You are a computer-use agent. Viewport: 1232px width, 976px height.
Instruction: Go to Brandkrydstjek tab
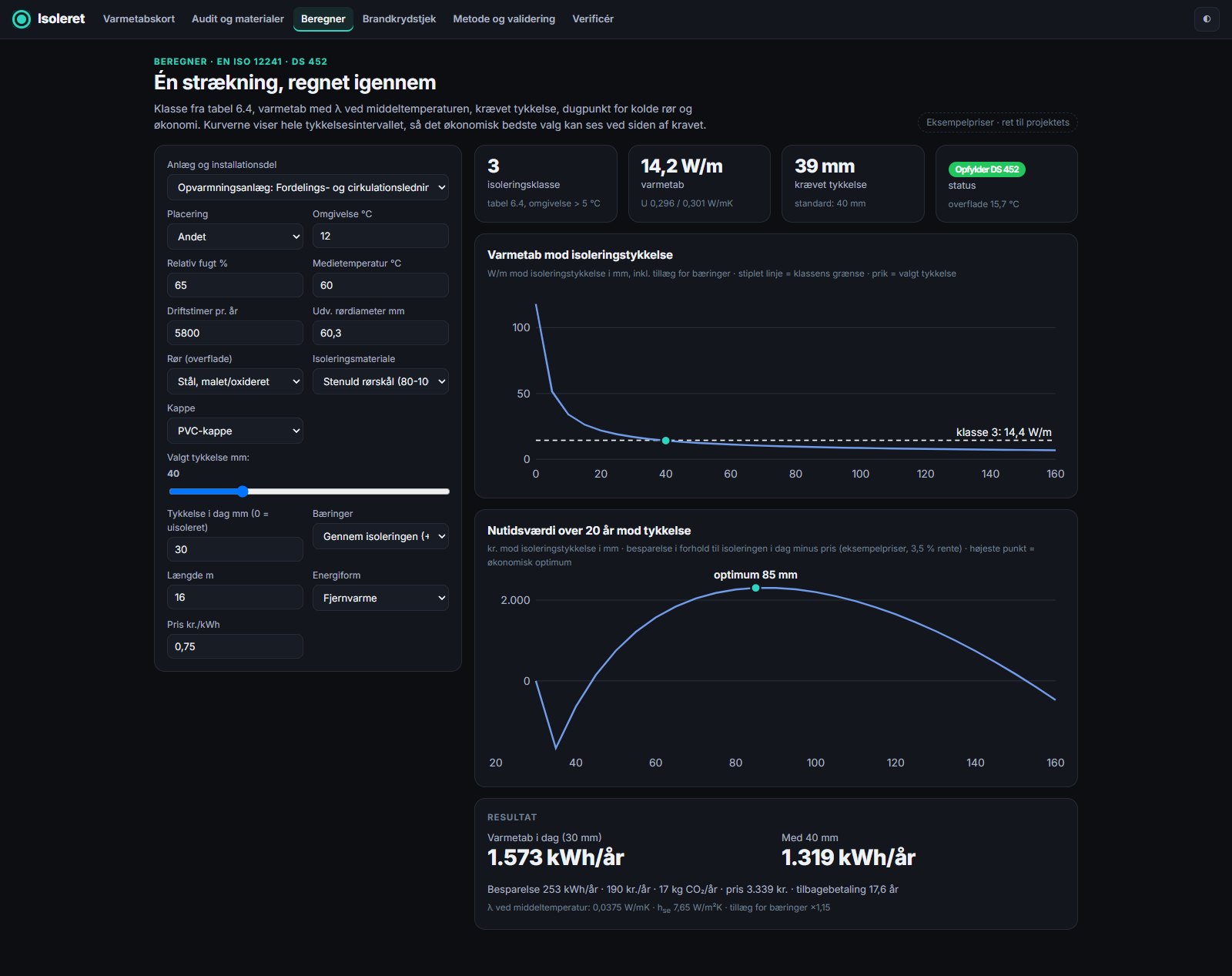point(399,18)
